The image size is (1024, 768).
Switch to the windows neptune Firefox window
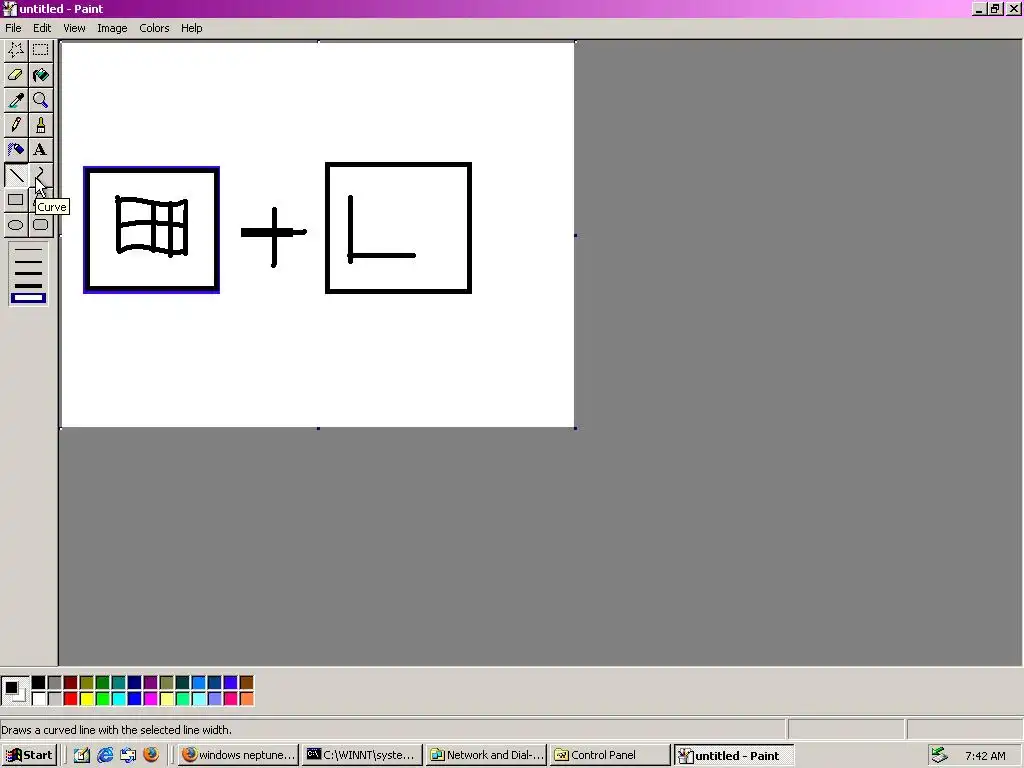click(x=238, y=755)
